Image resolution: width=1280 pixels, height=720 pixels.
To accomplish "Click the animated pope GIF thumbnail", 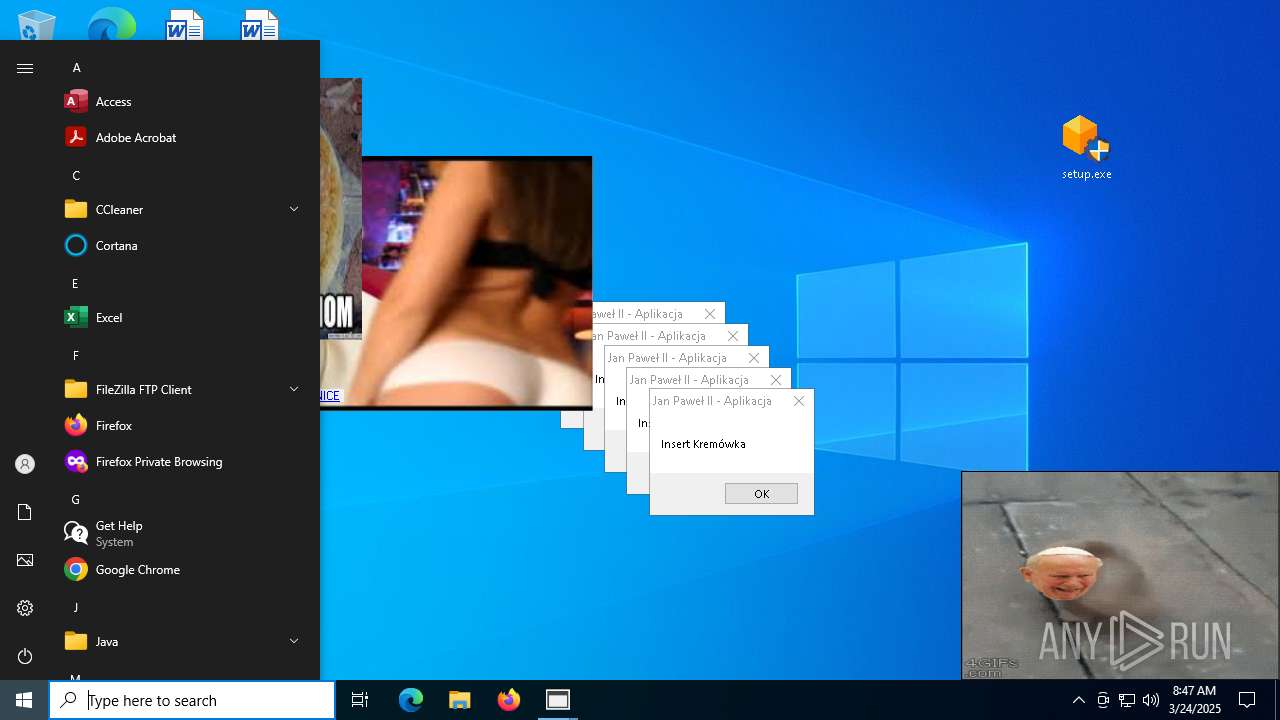I will point(1120,575).
